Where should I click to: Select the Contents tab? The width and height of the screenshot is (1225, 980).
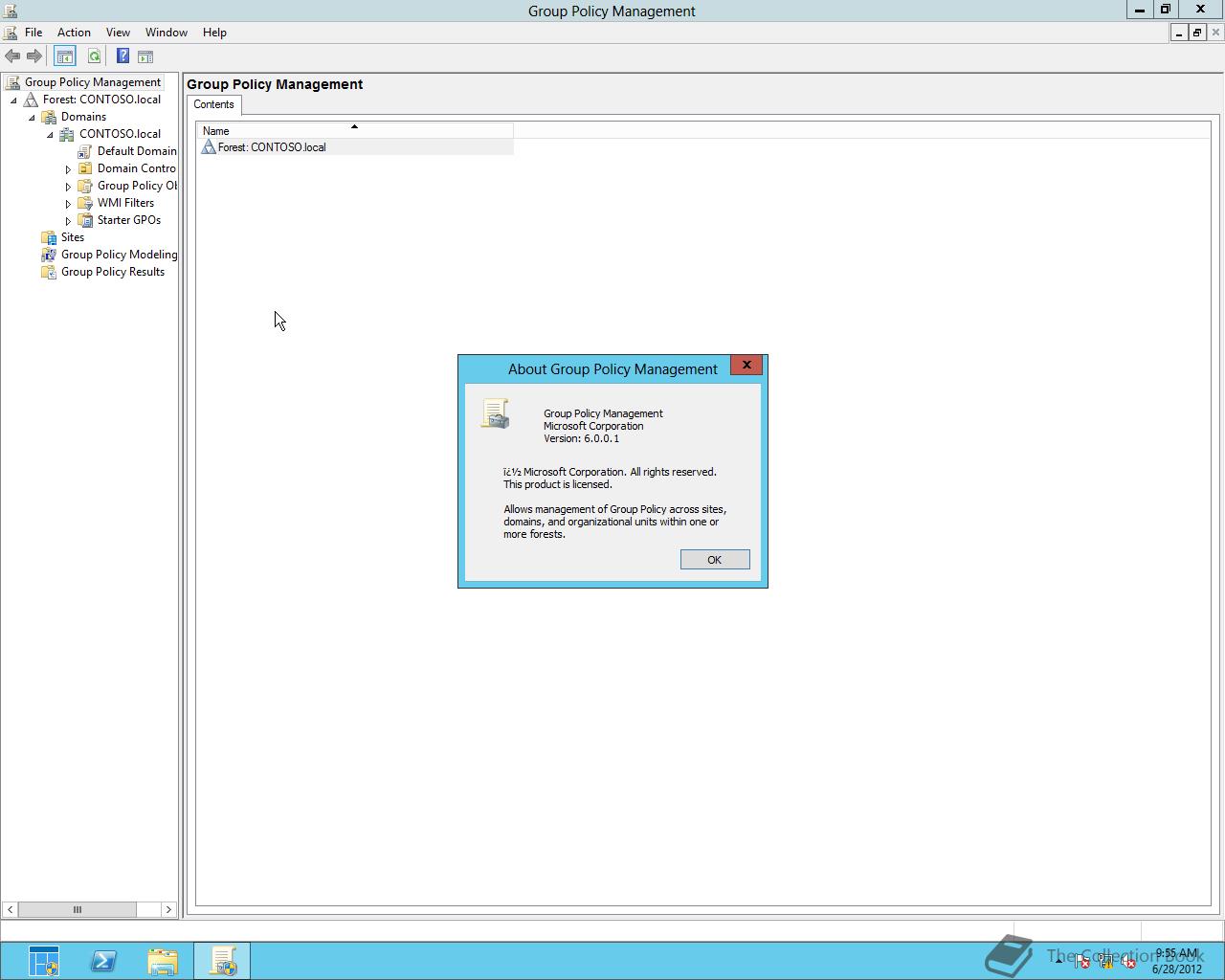point(213,105)
